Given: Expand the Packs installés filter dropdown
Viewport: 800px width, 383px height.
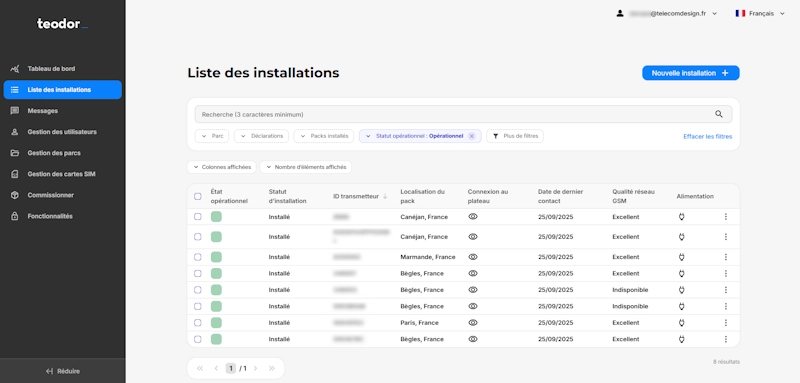Looking at the screenshot, I should tap(324, 136).
